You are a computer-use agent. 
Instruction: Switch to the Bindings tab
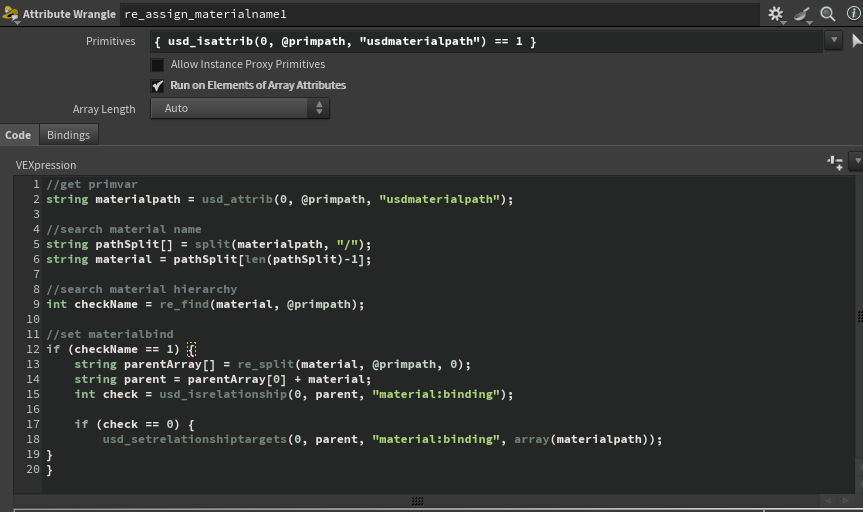point(68,135)
